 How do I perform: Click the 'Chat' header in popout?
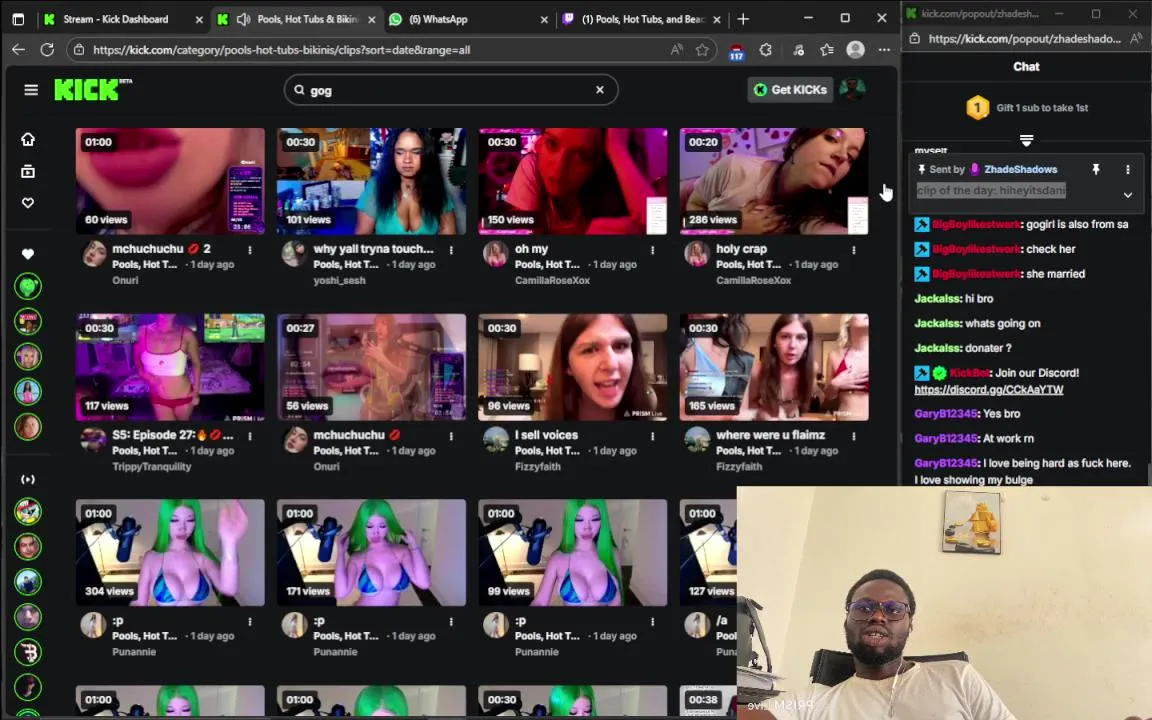click(1026, 66)
